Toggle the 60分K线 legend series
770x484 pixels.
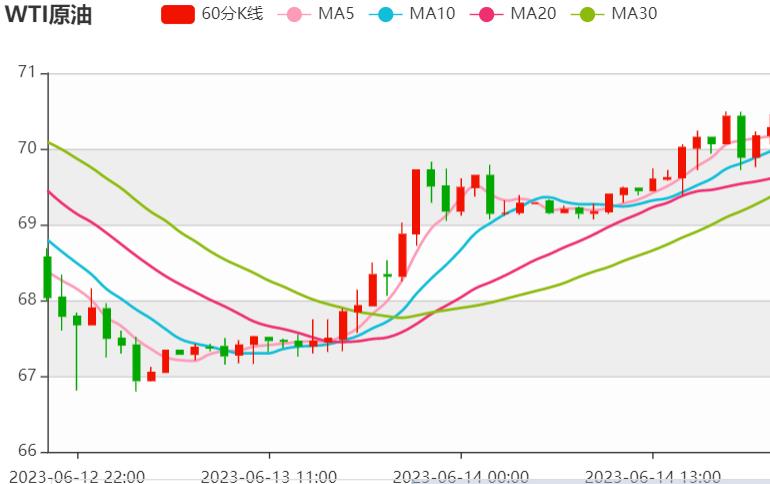212,14
